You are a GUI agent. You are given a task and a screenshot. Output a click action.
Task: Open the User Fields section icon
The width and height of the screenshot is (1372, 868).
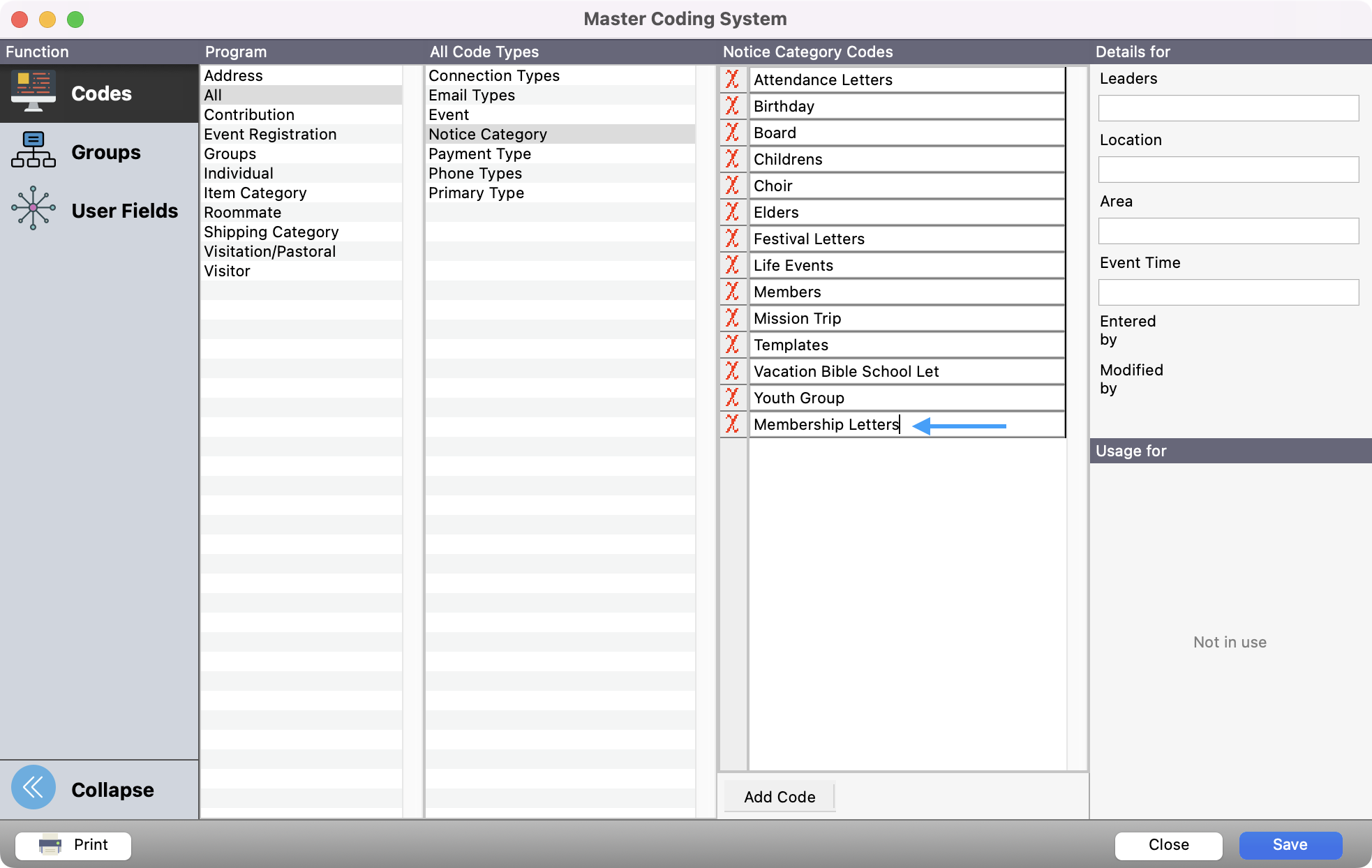coord(33,208)
